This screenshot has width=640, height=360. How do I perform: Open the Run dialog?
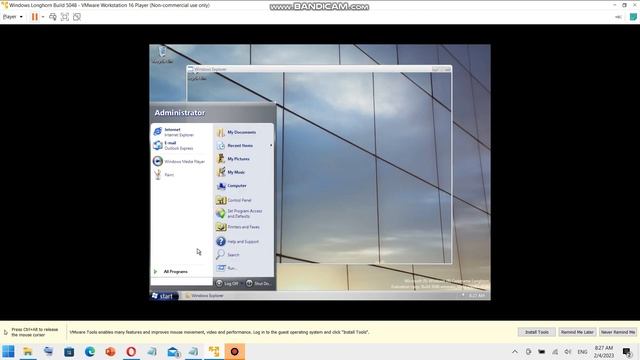pos(227,268)
